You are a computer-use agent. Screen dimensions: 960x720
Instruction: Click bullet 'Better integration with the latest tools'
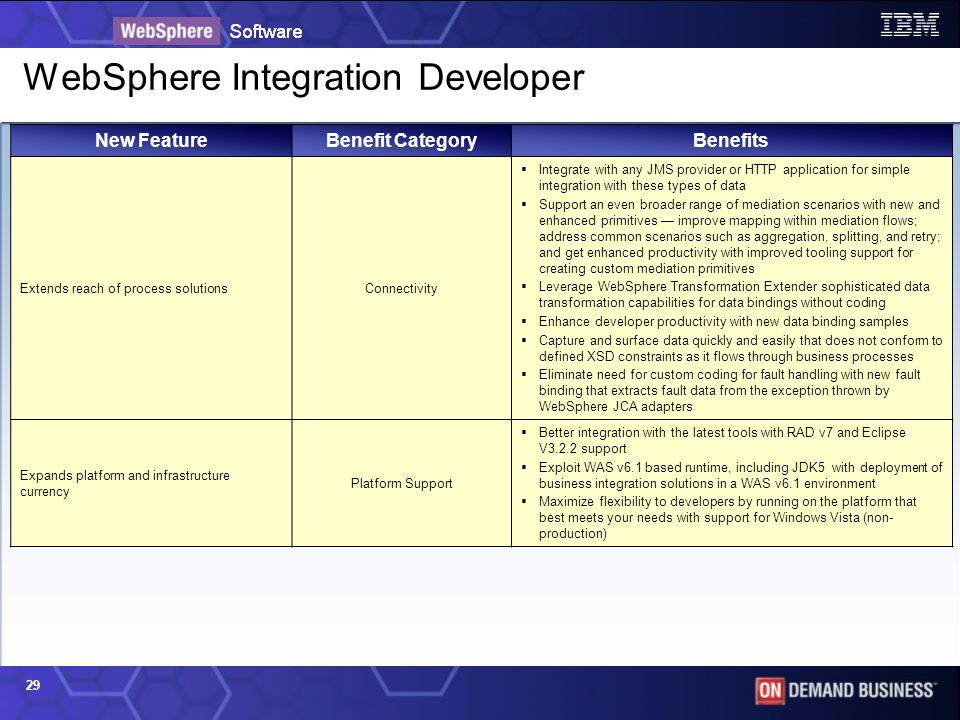click(722, 440)
